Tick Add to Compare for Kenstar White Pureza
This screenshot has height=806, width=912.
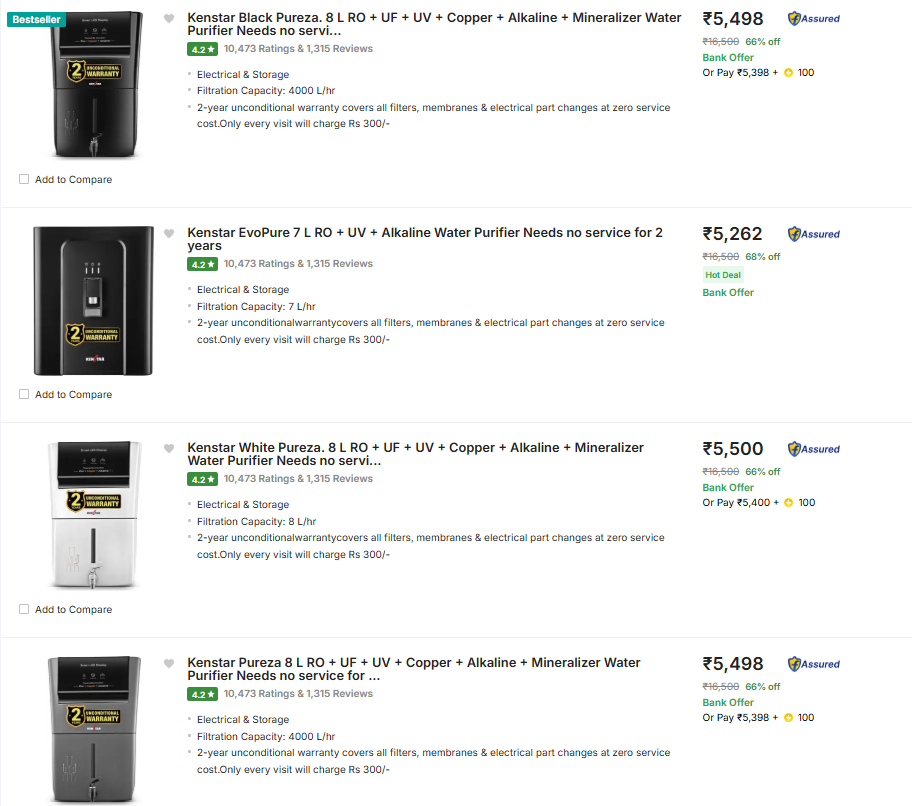click(24, 610)
